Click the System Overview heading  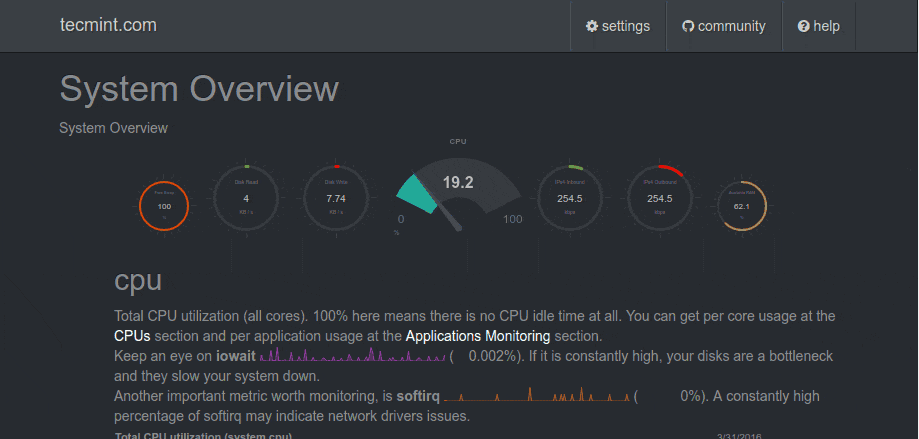pyautogui.click(x=199, y=89)
